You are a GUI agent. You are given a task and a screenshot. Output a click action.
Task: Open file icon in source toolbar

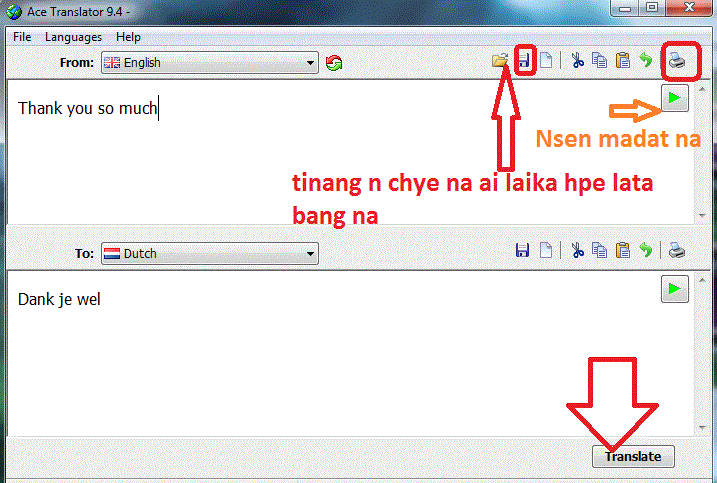(x=500, y=60)
